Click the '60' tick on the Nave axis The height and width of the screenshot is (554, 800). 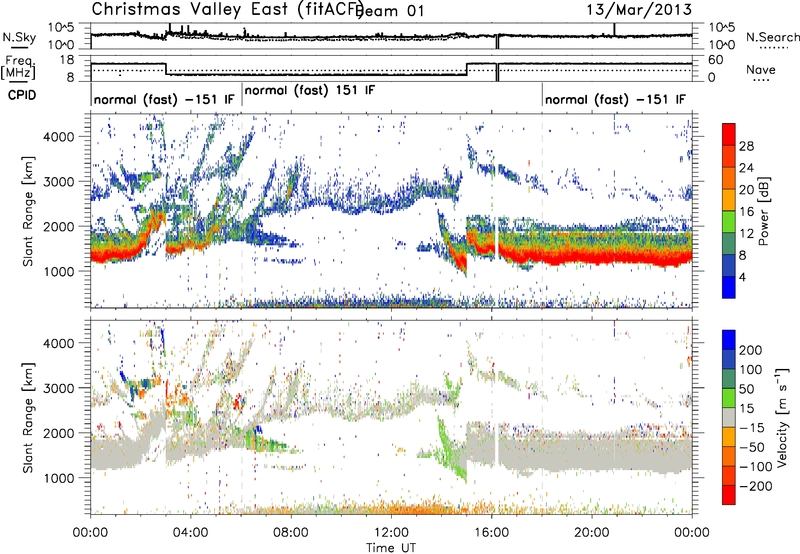[x=715, y=60]
